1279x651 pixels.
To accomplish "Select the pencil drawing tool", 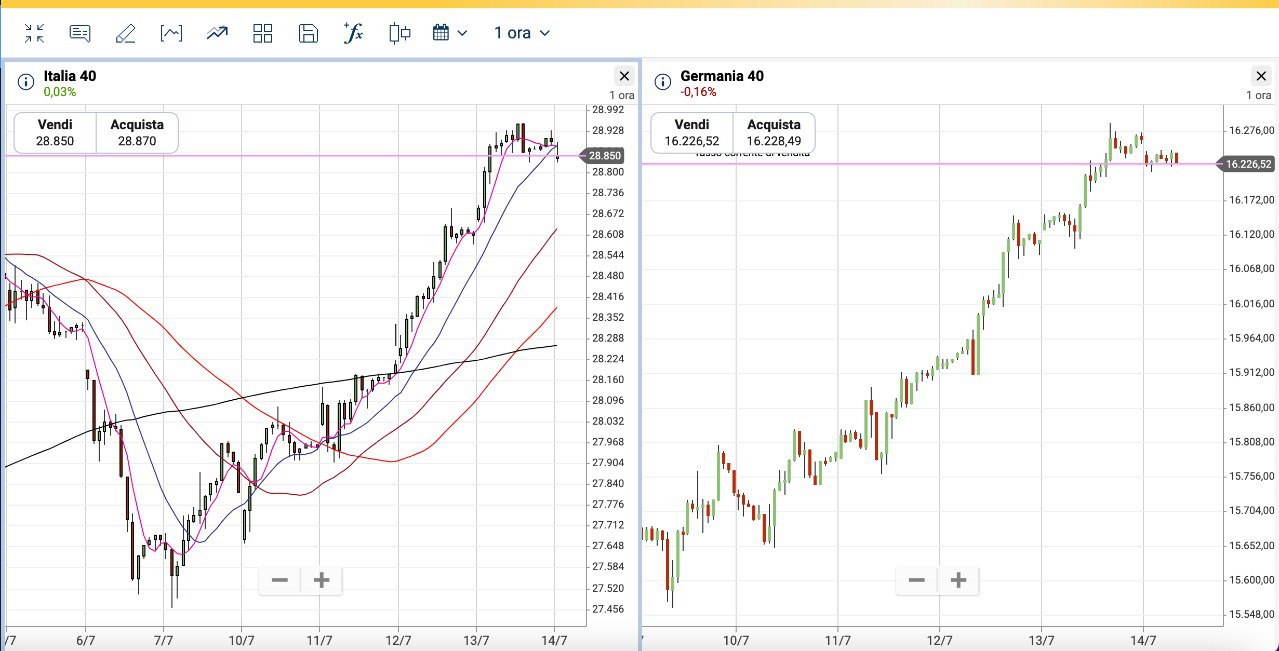I will [x=125, y=33].
